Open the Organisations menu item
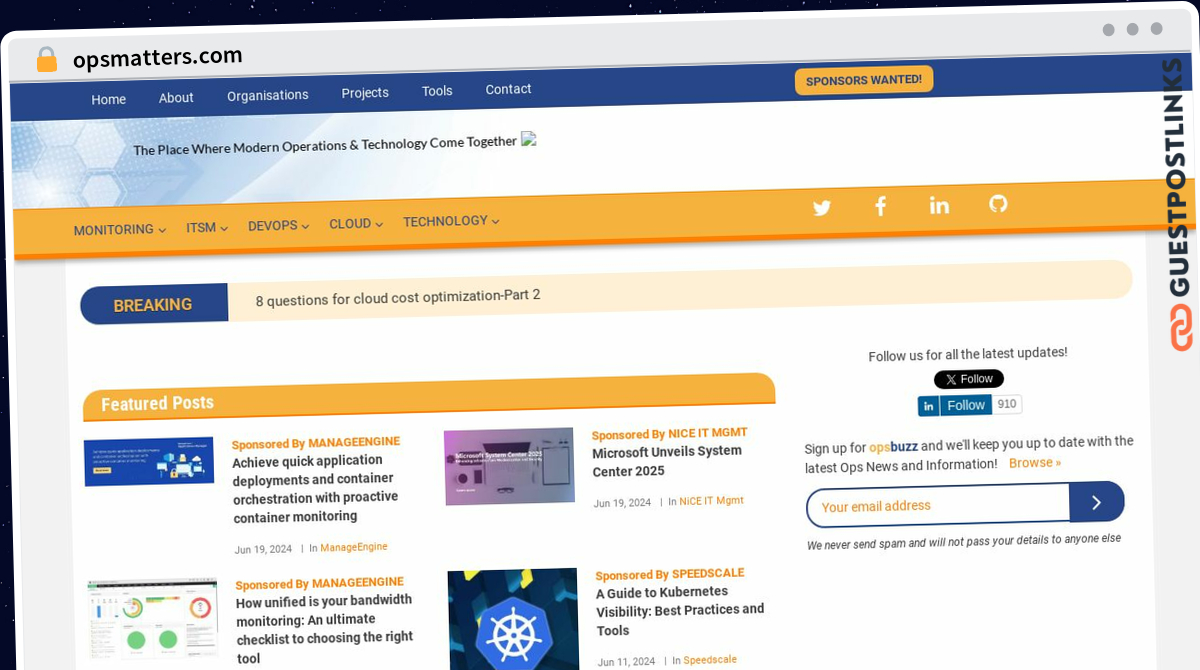 pyautogui.click(x=268, y=95)
